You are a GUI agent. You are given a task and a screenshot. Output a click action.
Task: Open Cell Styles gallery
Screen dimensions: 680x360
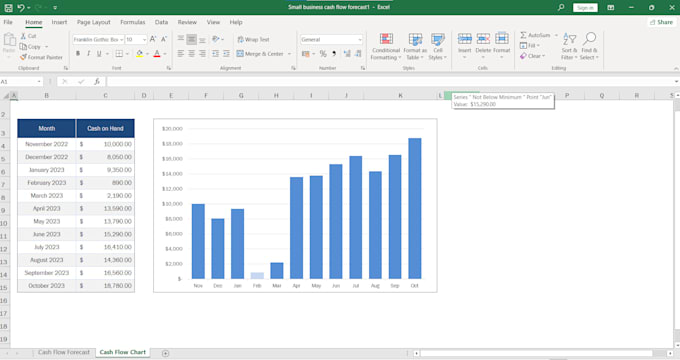[x=438, y=46]
